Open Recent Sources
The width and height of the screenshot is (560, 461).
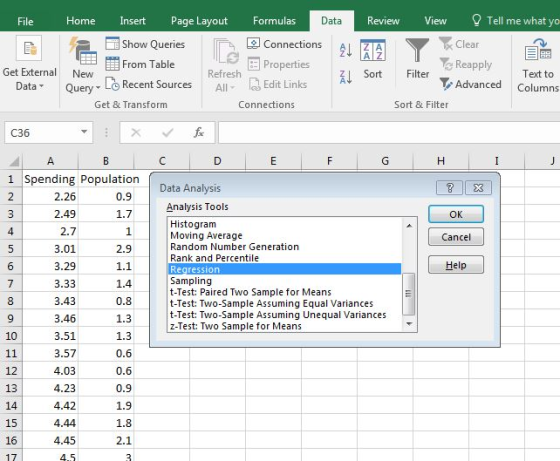pyautogui.click(x=149, y=84)
